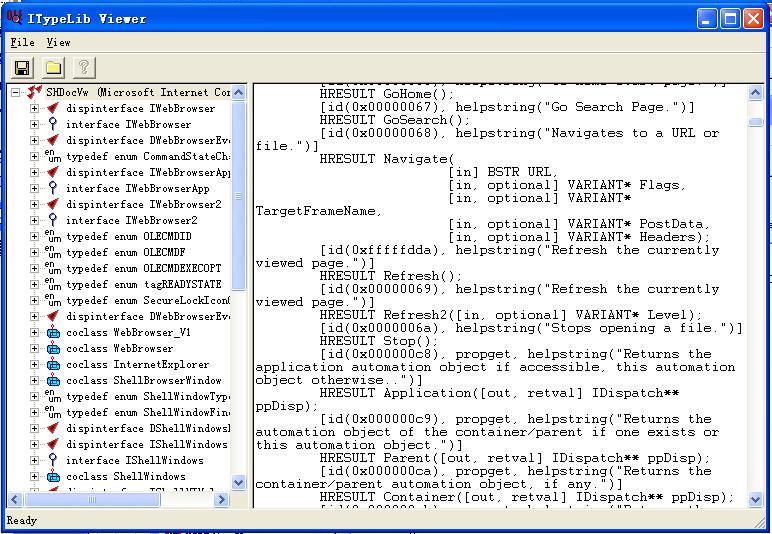Click the coclass ShellBrowserWindow icon
This screenshot has height=534, width=772.
tap(53, 380)
